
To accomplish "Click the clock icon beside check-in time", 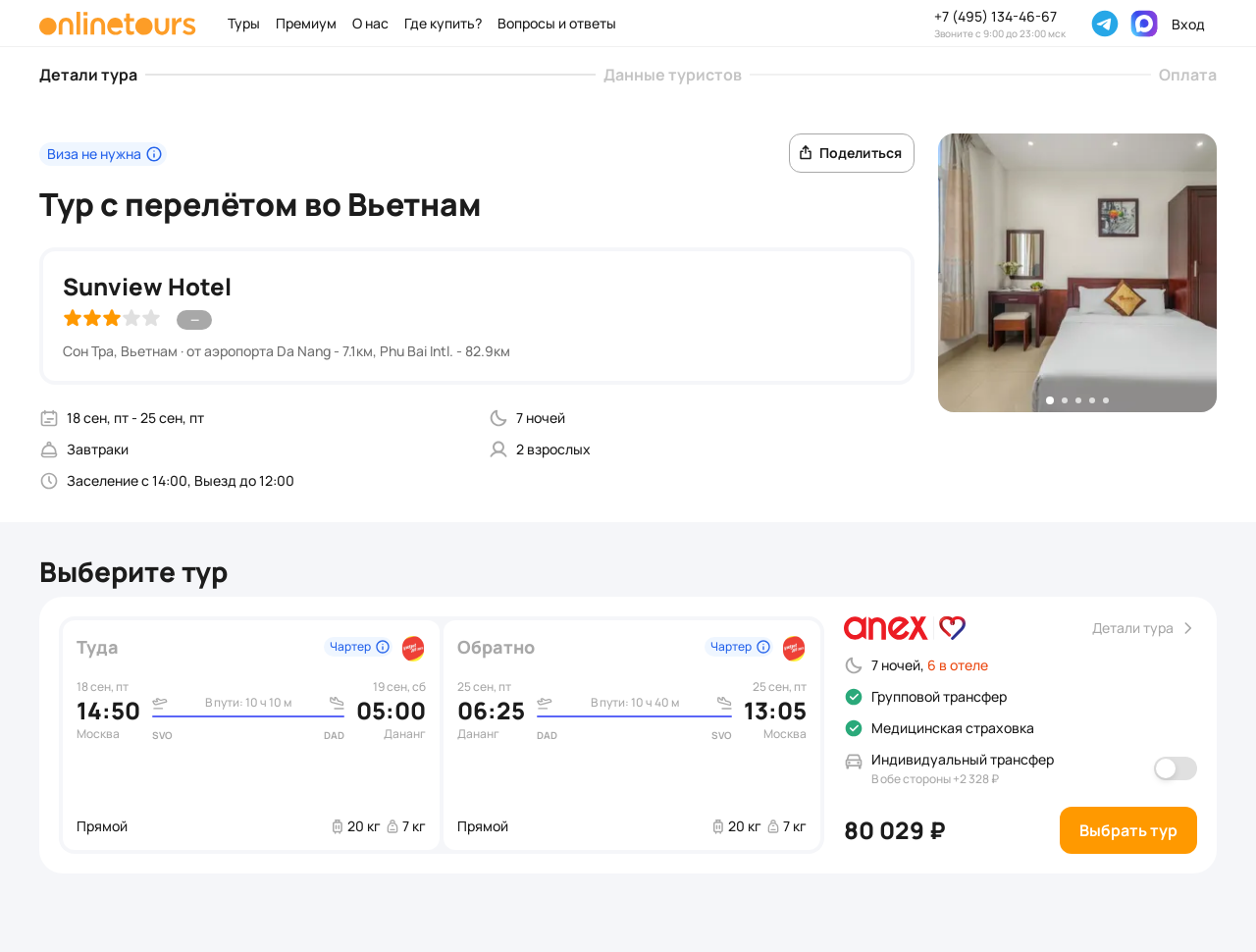I will (49, 481).
